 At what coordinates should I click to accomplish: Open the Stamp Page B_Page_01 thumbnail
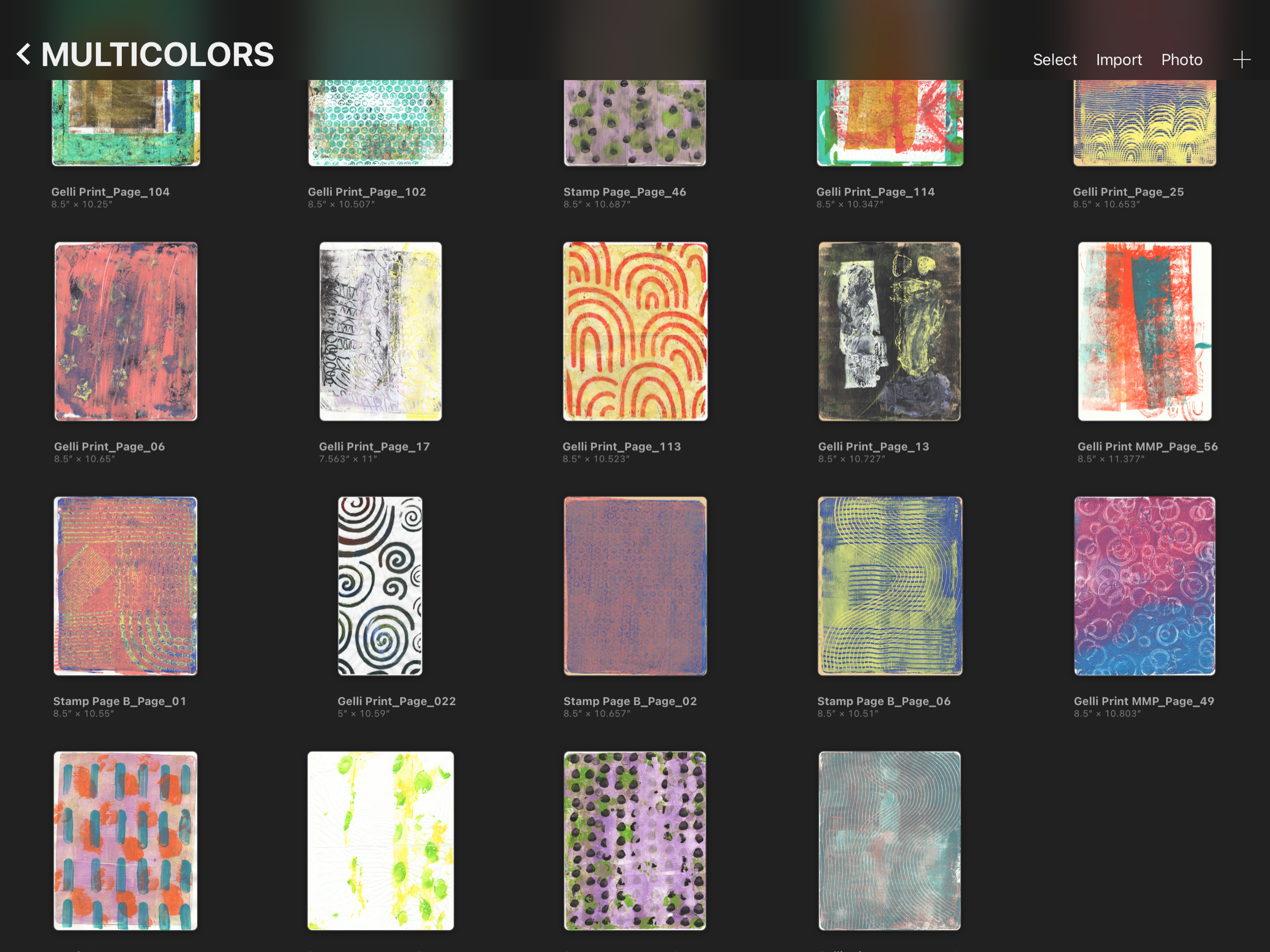tap(125, 586)
